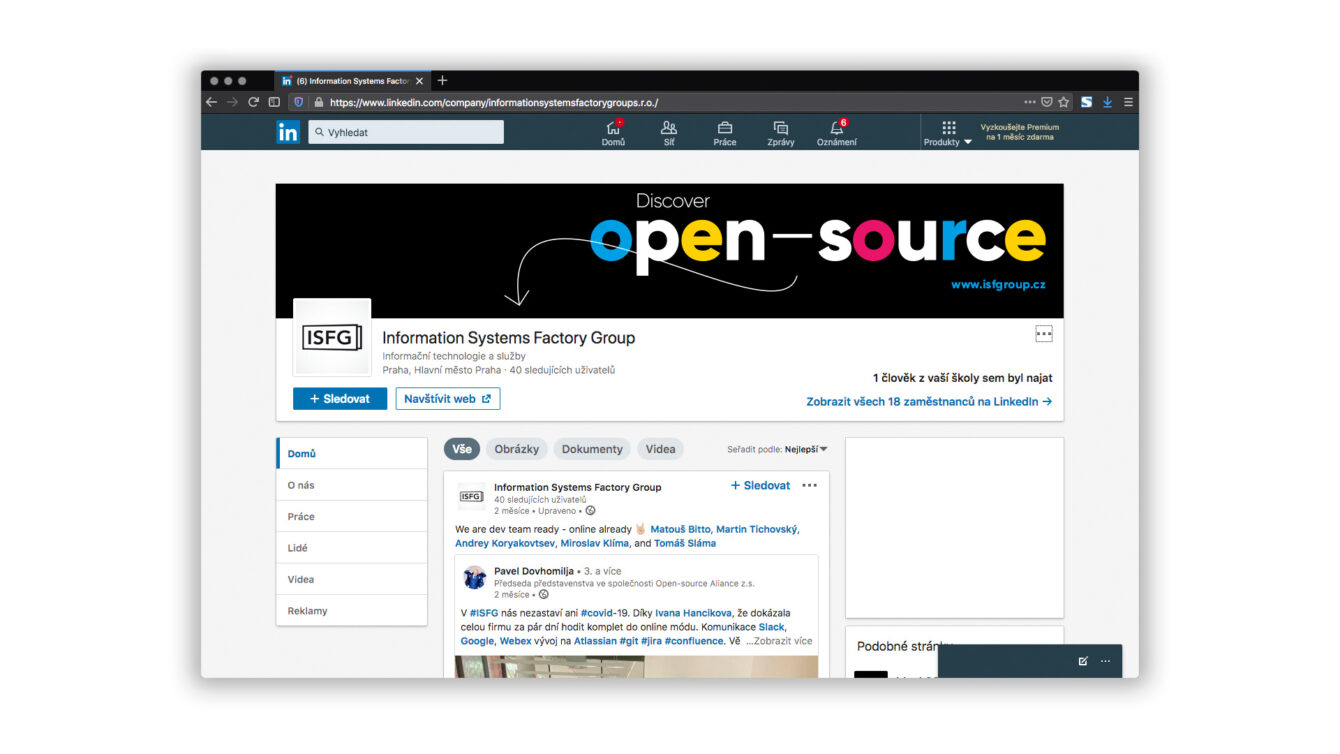Click the Slack mention link
The width and height of the screenshot is (1340, 754).
coord(772,627)
